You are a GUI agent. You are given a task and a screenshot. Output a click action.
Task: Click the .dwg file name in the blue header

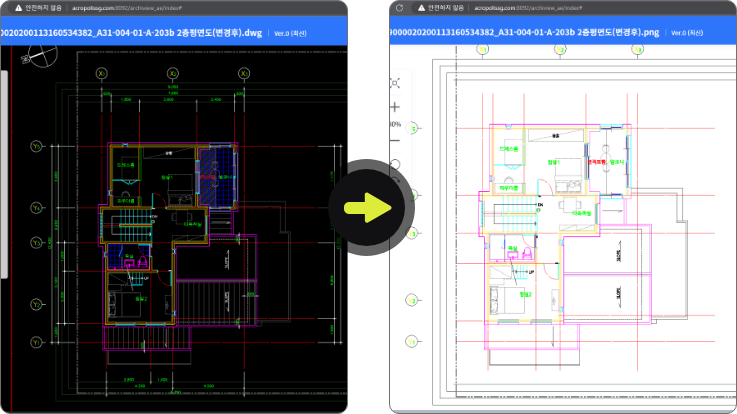click(x=130, y=31)
